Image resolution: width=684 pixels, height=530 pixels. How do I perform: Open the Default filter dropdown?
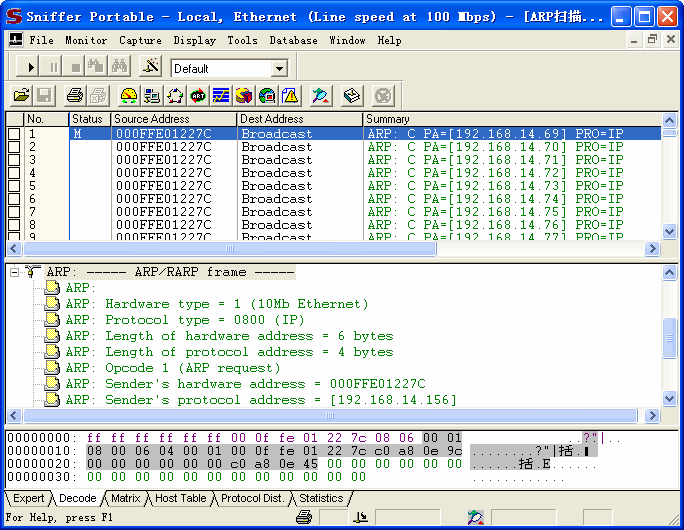pyautogui.click(x=279, y=68)
